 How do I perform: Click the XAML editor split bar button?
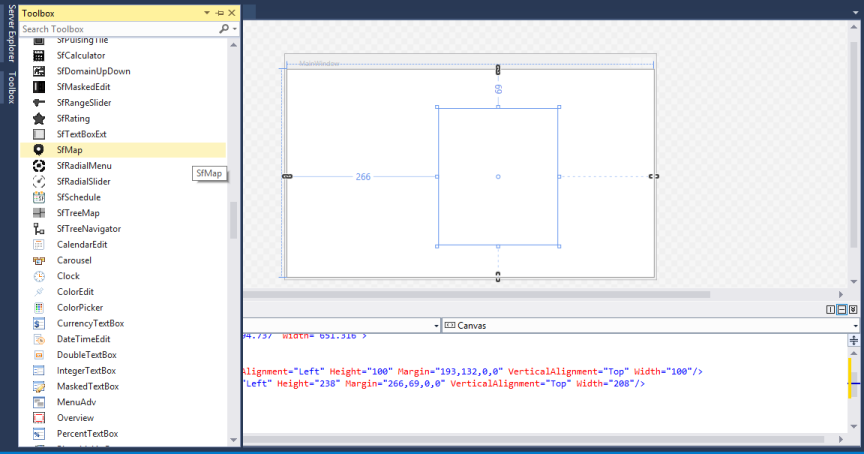(854, 340)
